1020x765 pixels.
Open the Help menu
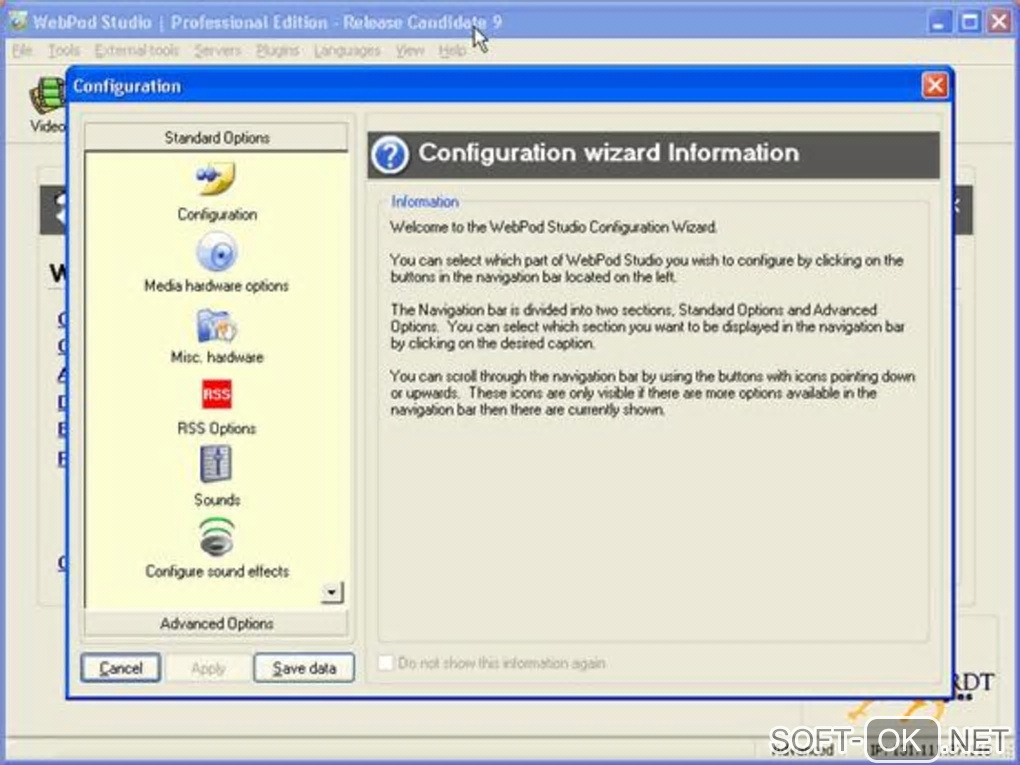pos(451,50)
